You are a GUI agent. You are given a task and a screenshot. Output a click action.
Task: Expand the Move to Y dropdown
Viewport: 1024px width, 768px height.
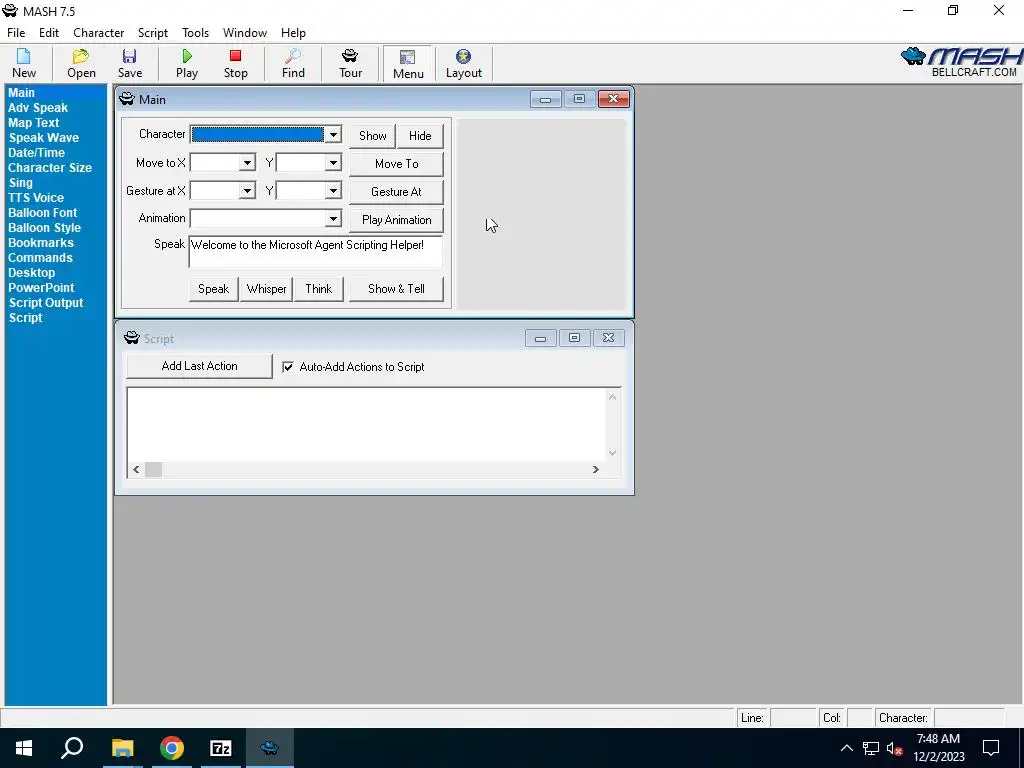pyautogui.click(x=333, y=163)
